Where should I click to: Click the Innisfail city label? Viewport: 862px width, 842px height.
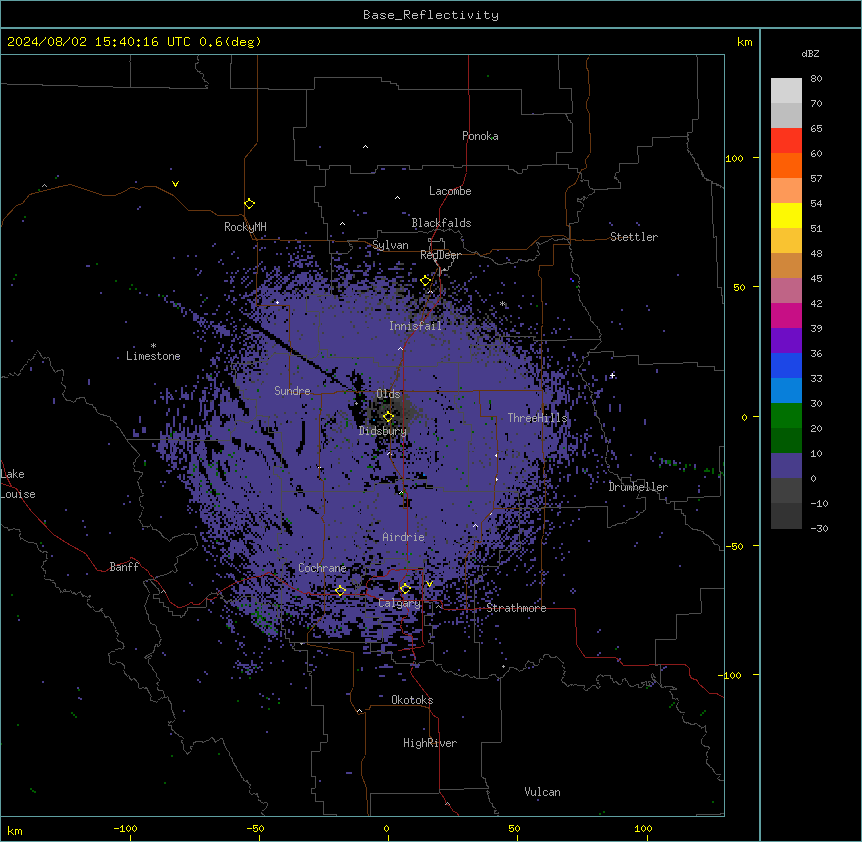(415, 326)
